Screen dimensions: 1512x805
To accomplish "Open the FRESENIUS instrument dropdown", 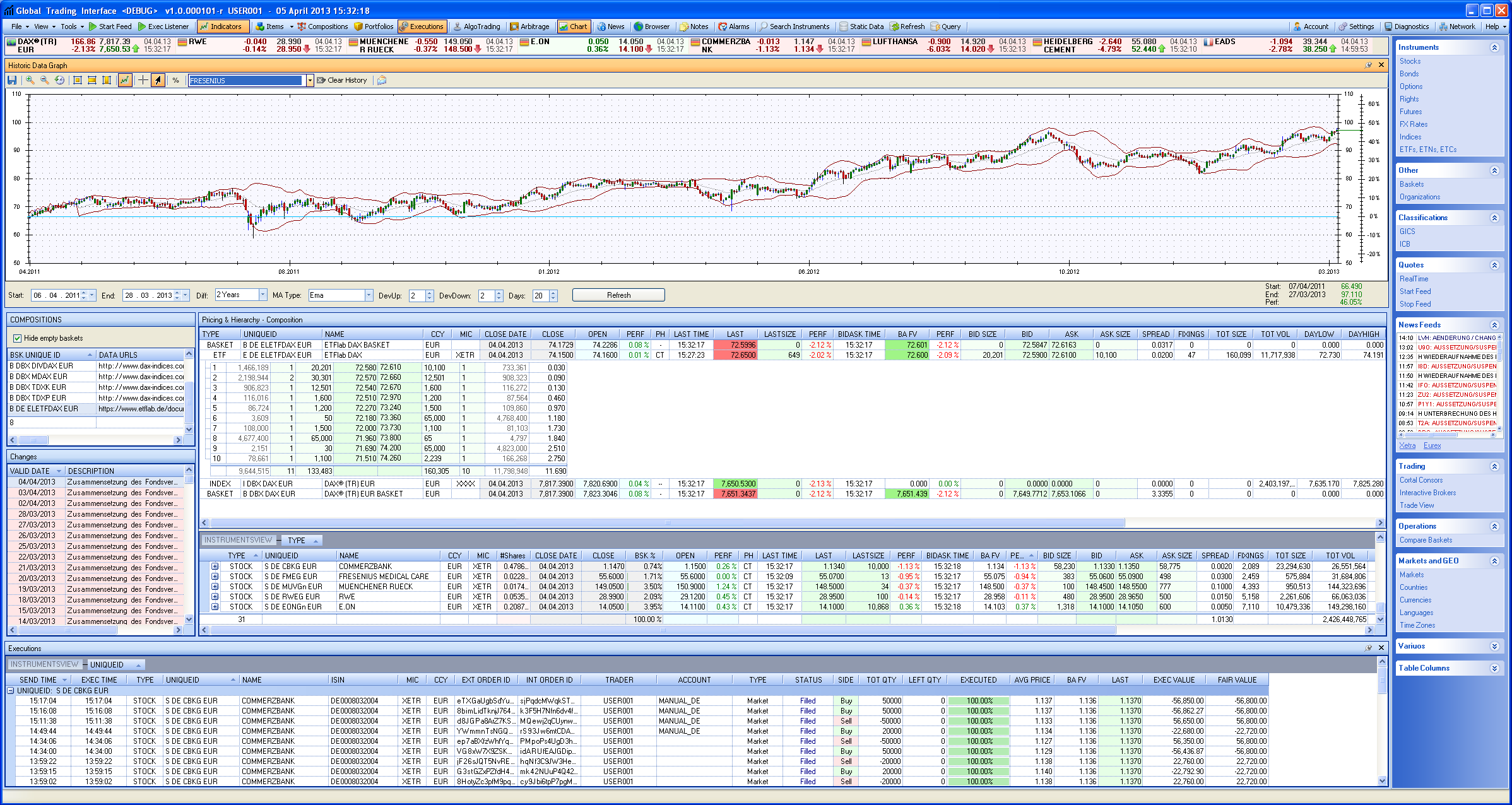I will pos(310,80).
